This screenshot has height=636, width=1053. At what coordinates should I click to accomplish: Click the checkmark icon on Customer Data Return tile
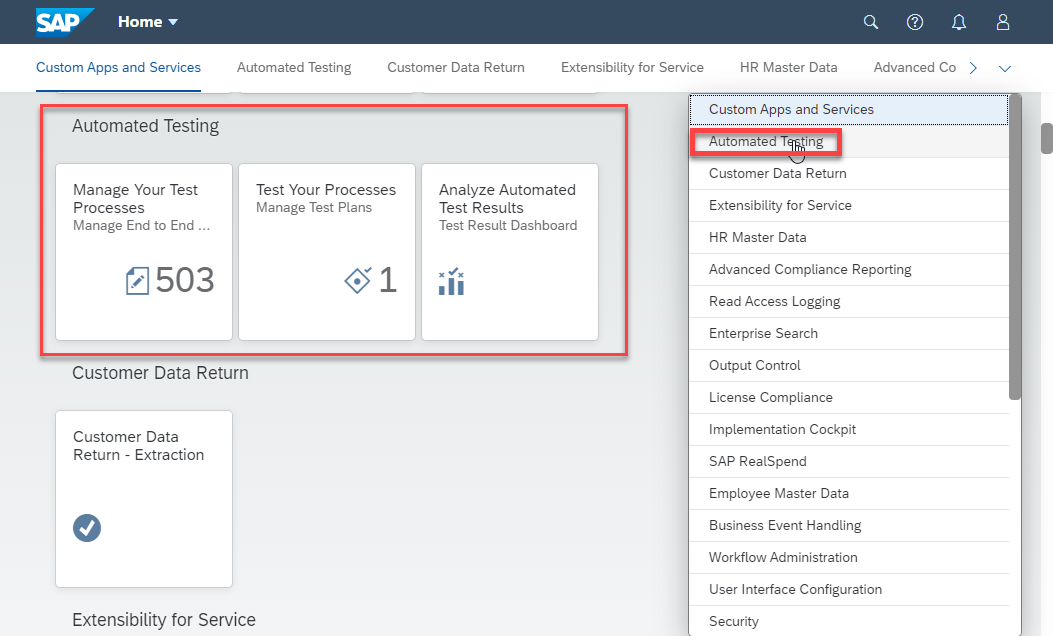pos(87,528)
